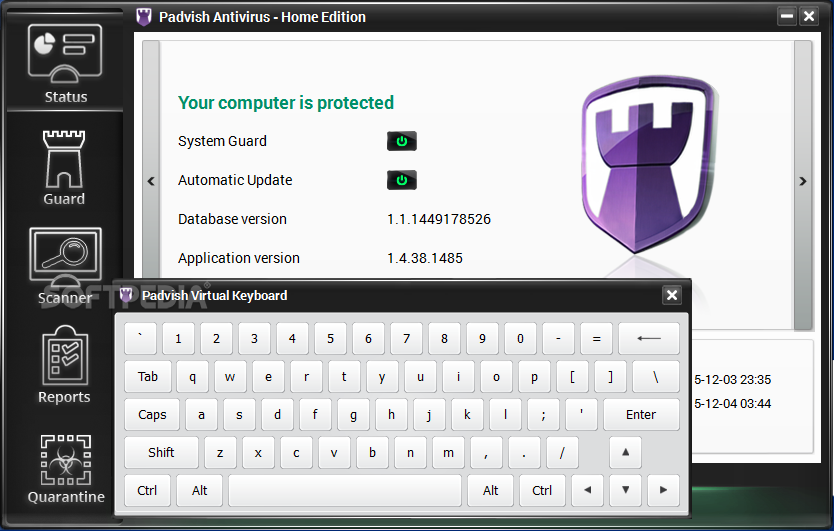Click the left Ctrl key
The width and height of the screenshot is (834, 531).
[x=147, y=491]
